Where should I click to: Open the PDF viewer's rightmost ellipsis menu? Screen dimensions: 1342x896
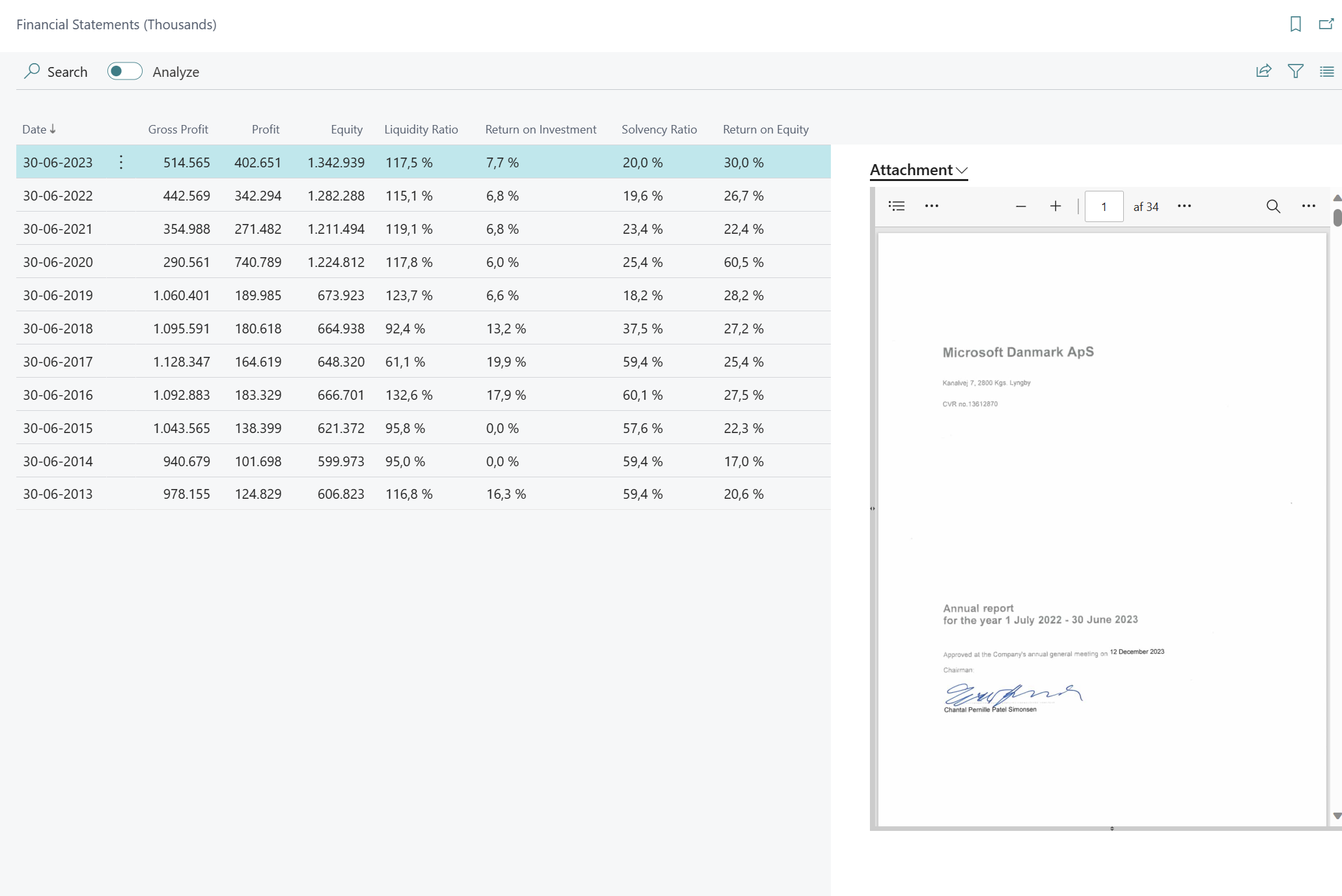coord(1309,206)
